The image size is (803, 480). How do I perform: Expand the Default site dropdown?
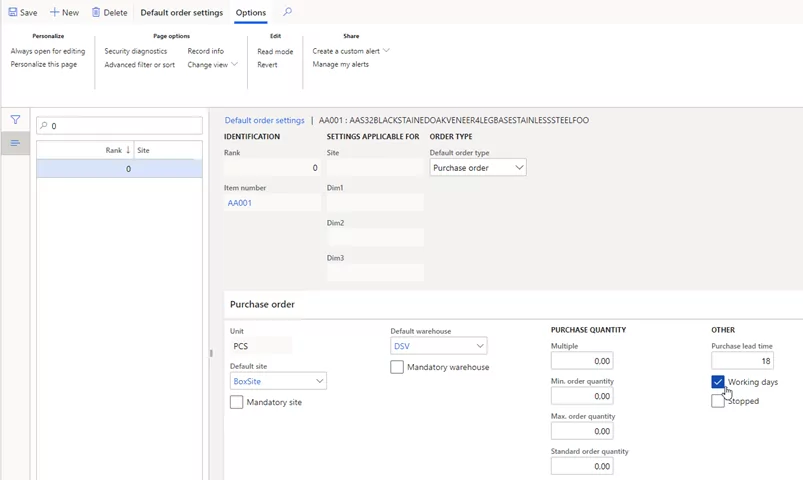click(319, 381)
